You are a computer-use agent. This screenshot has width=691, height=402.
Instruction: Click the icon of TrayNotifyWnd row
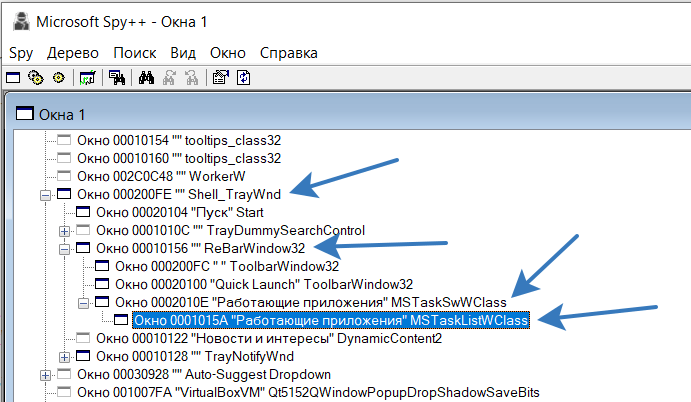[x=83, y=356]
